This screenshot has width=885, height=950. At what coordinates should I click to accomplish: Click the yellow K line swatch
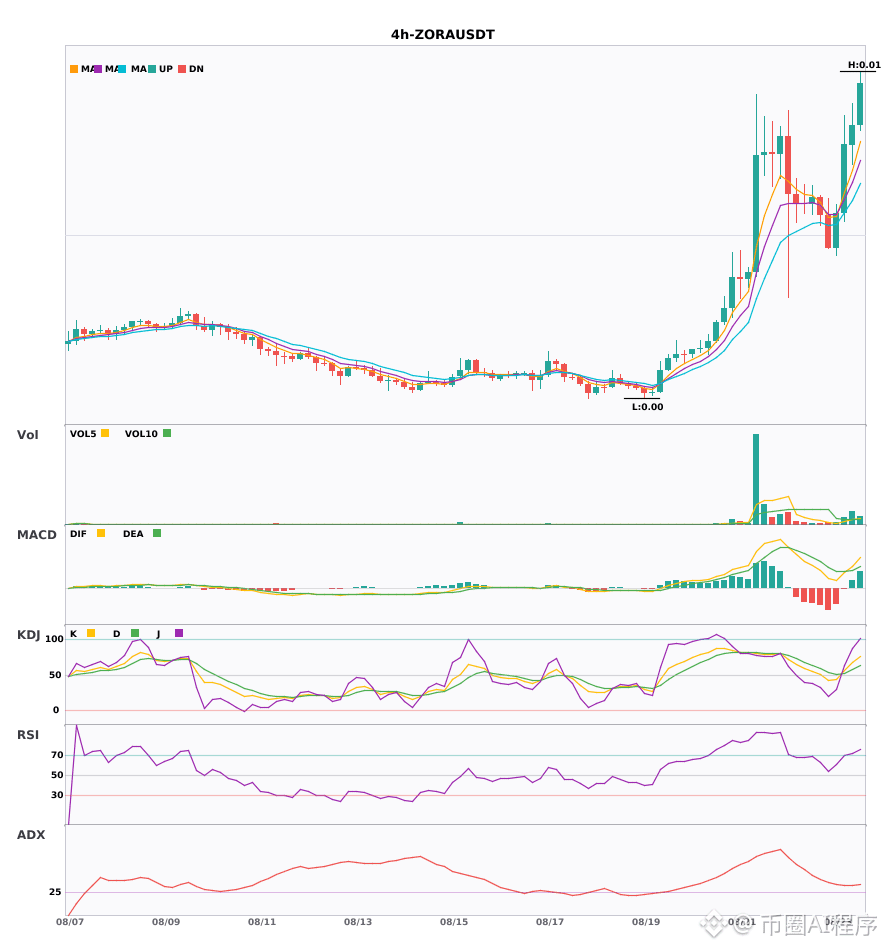pos(91,633)
